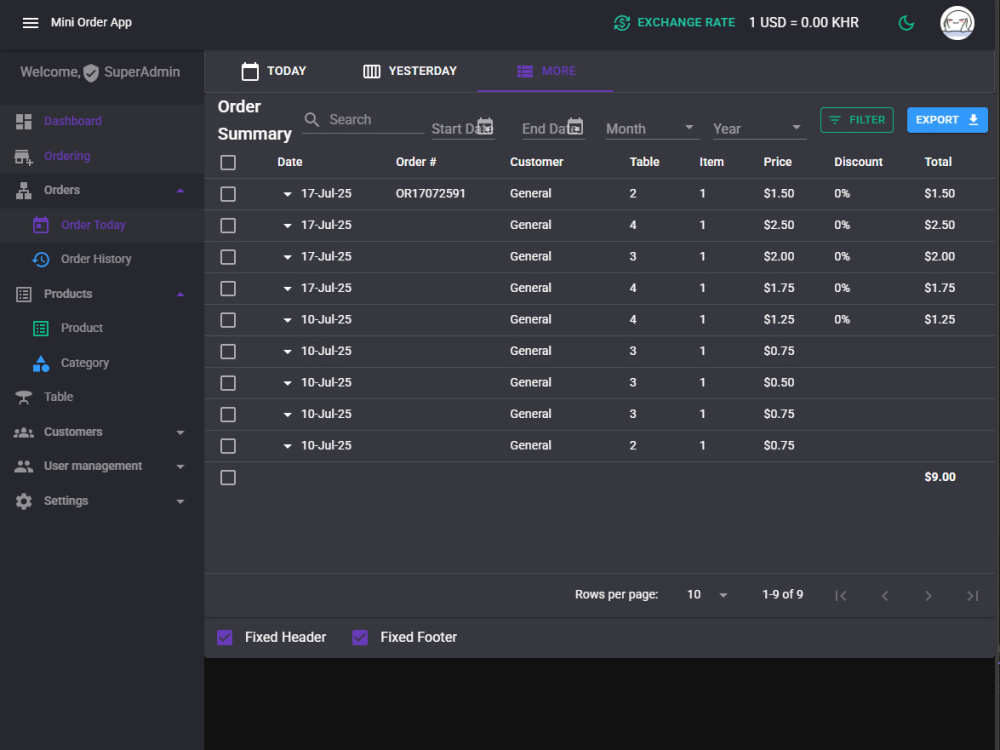This screenshot has width=1000, height=750.
Task: Click the Orders hierarchy icon
Action: coord(24,191)
